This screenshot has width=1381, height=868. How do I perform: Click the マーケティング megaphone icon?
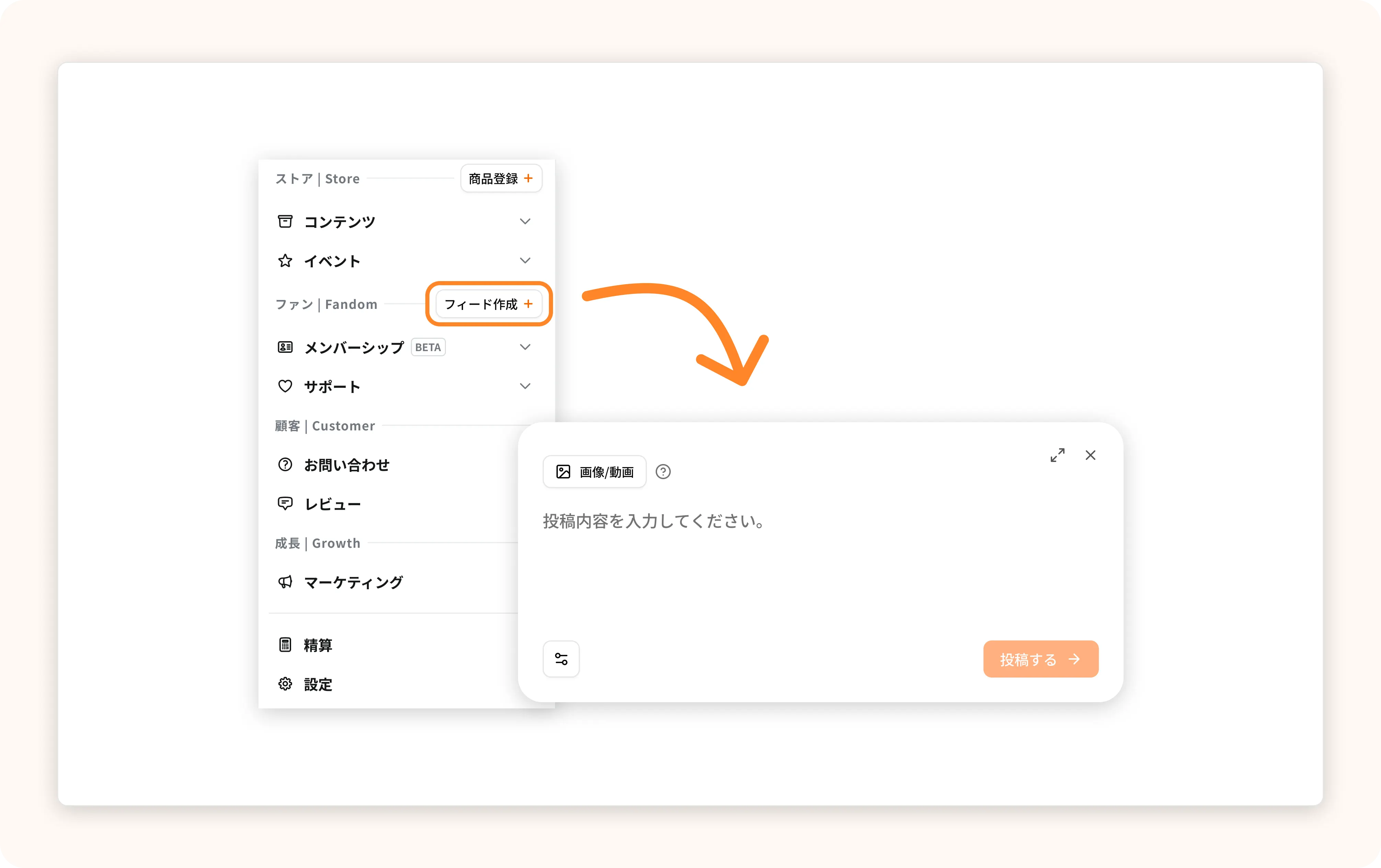point(285,582)
